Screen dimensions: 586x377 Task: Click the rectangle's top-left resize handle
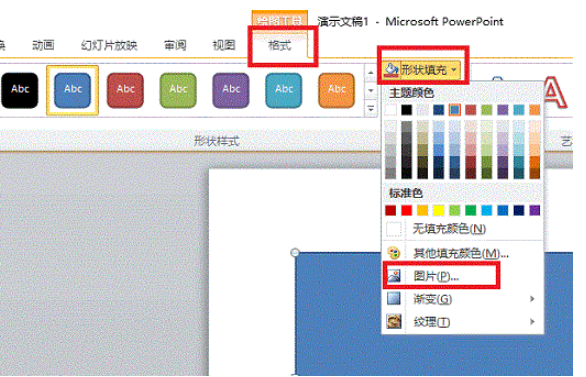coord(295,253)
